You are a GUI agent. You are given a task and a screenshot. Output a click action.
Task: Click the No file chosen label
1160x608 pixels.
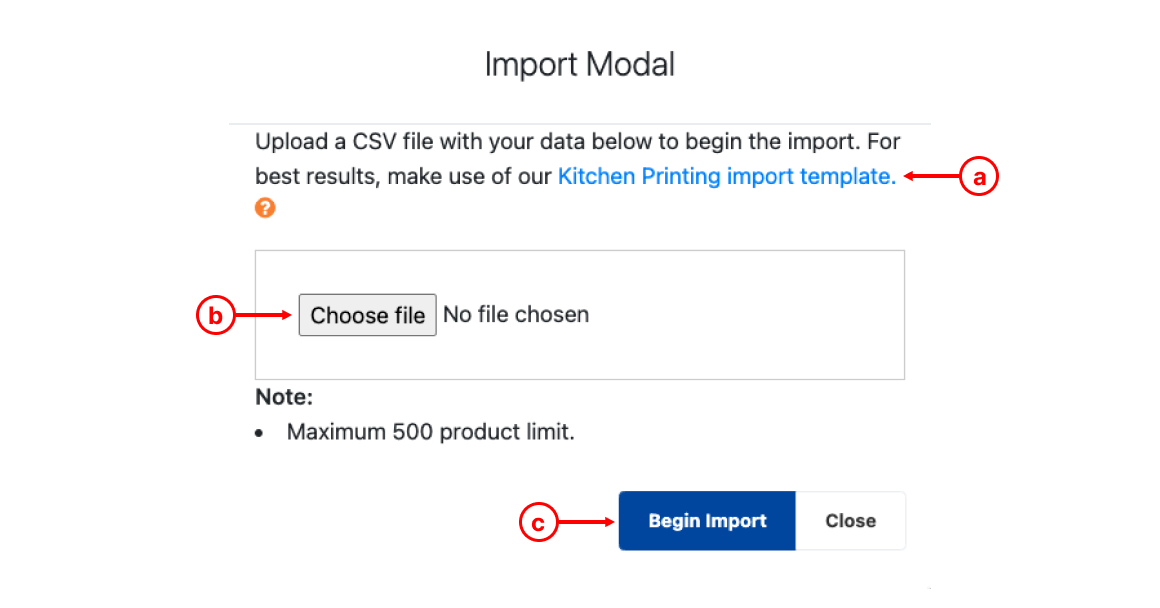coord(516,314)
